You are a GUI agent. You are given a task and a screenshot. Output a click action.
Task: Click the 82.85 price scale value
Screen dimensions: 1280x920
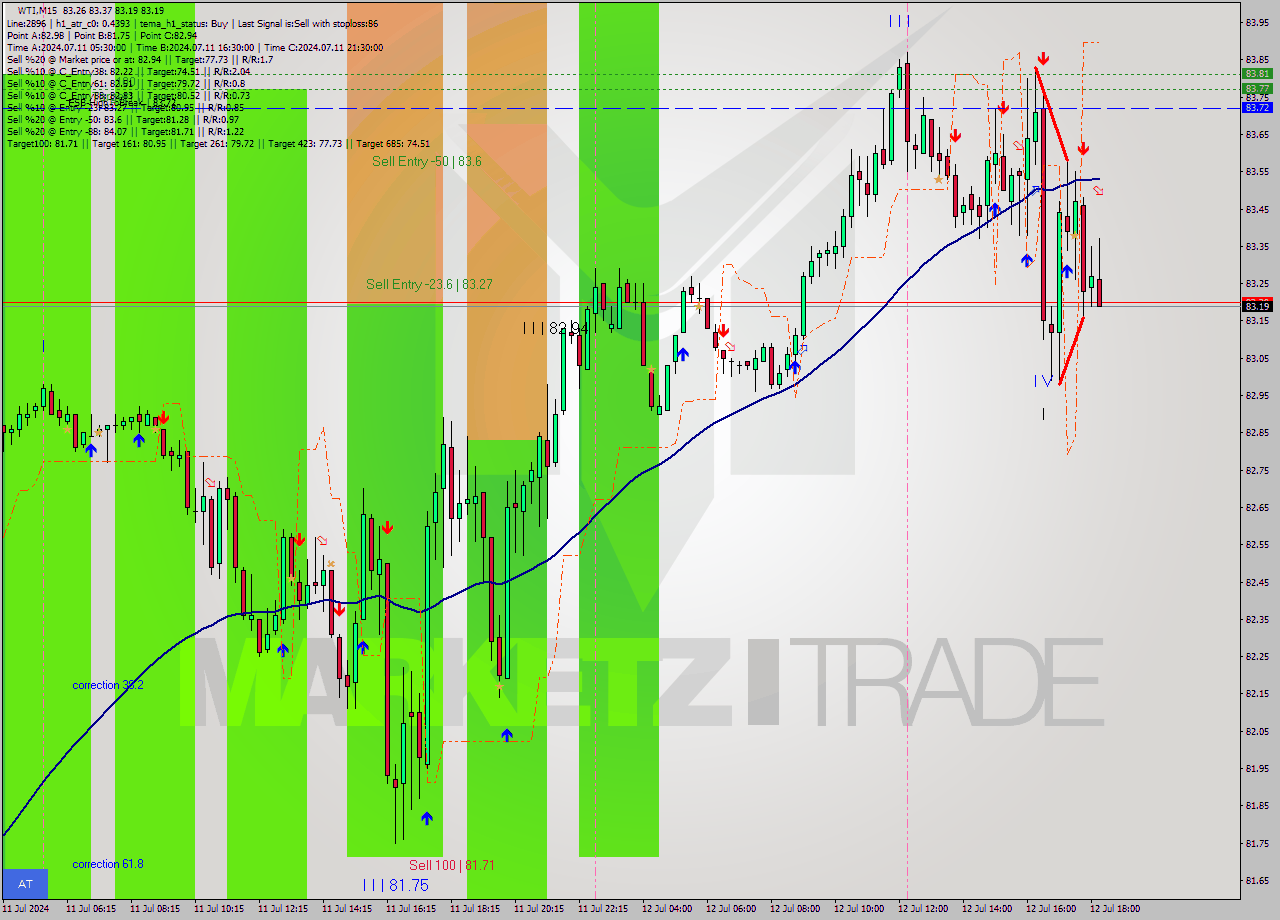[1257, 433]
